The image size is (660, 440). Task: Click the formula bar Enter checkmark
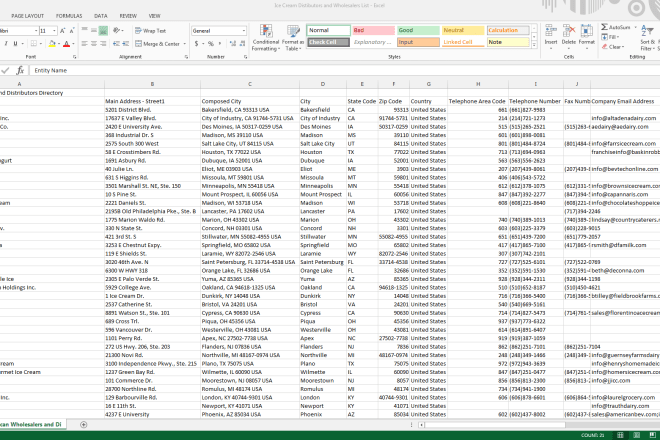click(x=5, y=71)
